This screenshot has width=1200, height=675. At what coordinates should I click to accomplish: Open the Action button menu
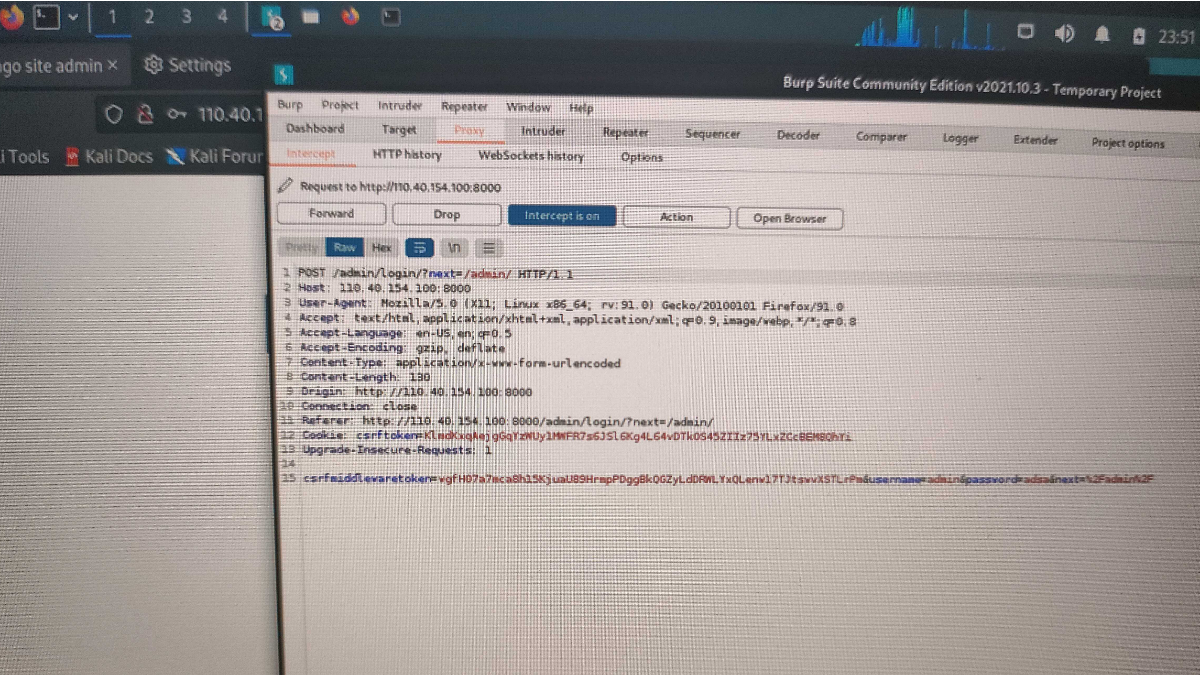[x=676, y=217]
